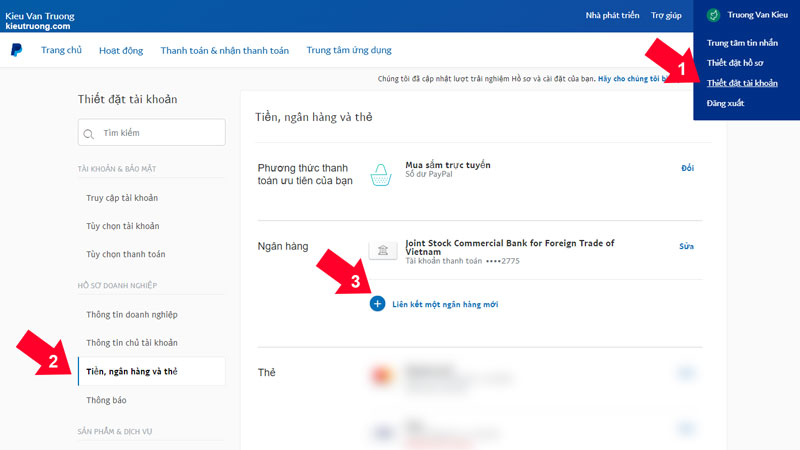Open Thanh toán & nhận thanh toán tab

224,51
